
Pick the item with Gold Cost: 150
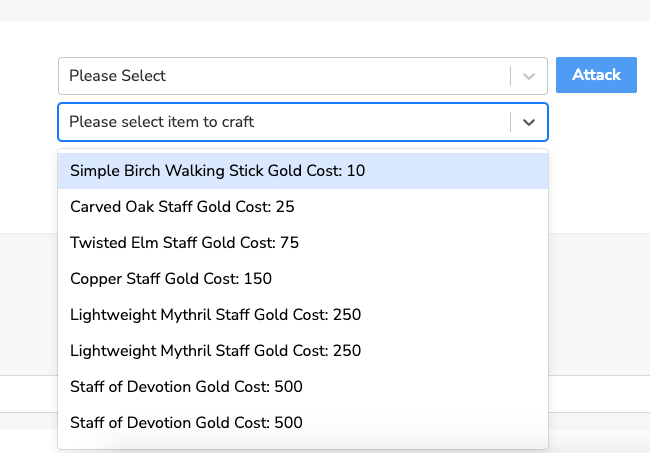coord(303,279)
